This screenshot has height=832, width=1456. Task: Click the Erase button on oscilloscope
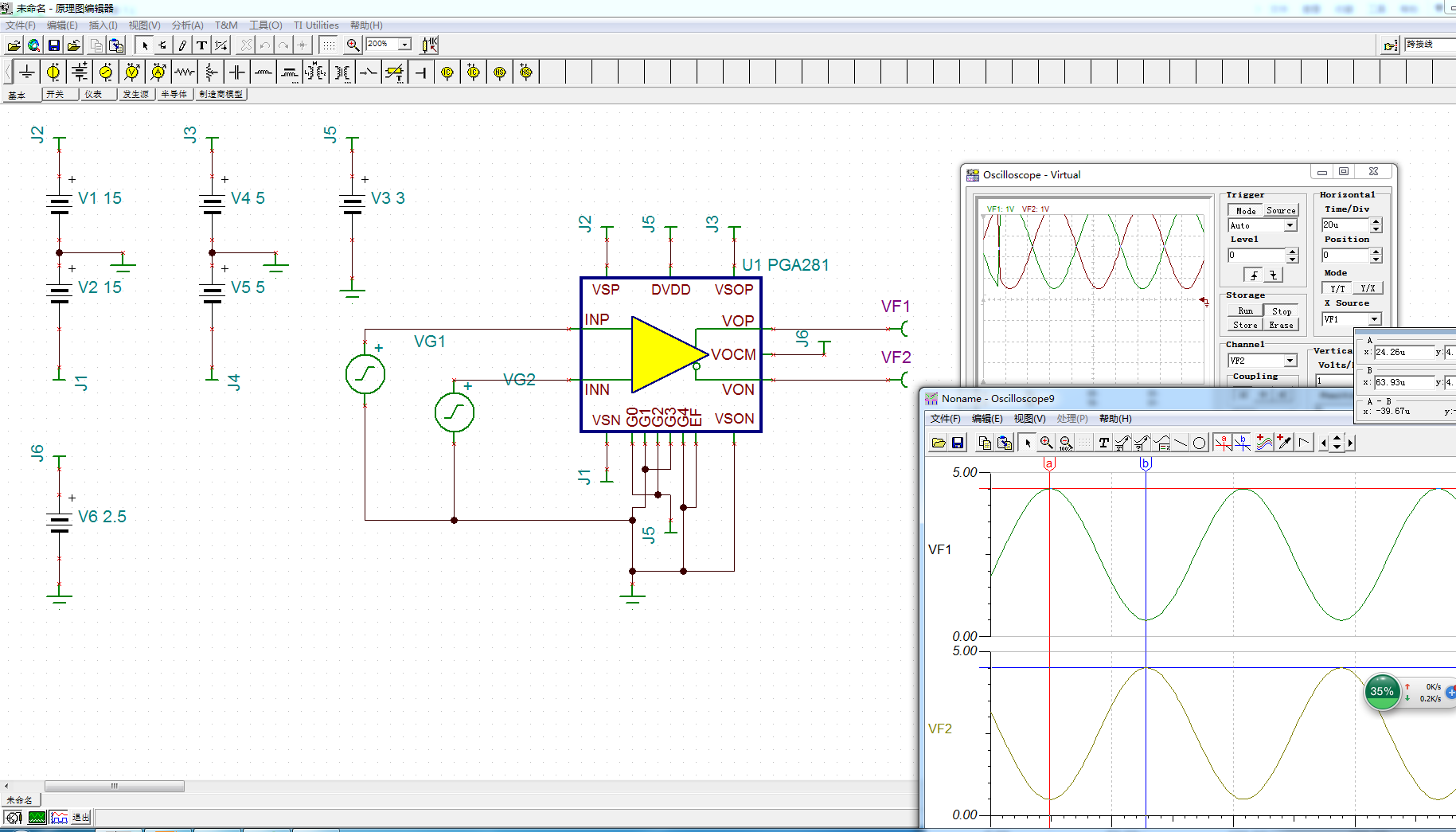click(1281, 325)
